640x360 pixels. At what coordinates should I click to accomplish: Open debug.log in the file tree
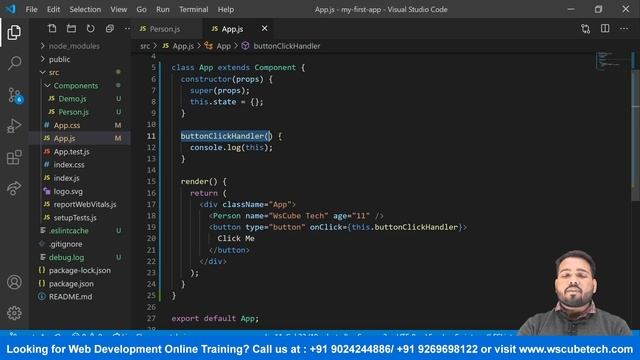point(66,257)
